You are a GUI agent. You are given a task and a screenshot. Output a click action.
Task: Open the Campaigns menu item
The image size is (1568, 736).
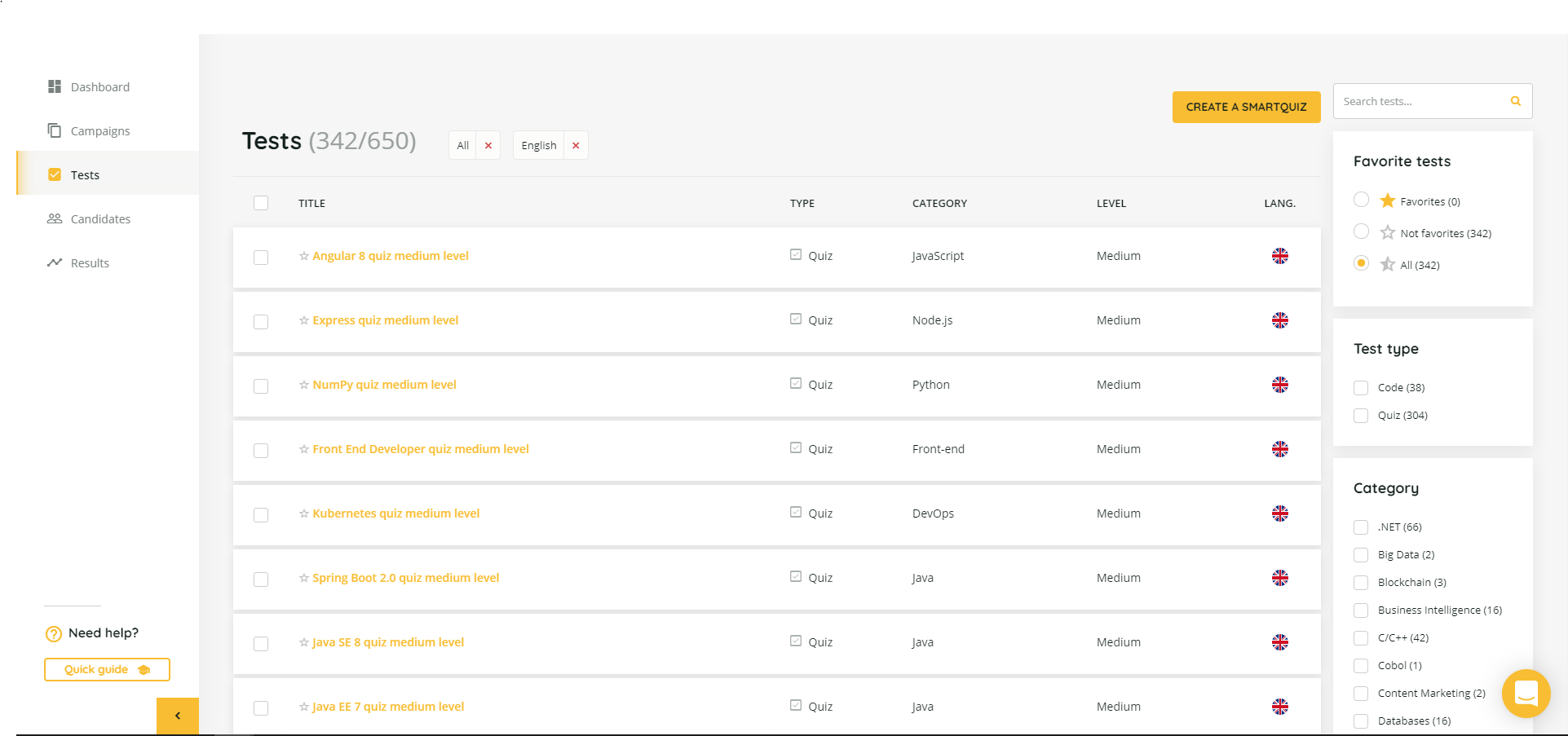pos(99,131)
